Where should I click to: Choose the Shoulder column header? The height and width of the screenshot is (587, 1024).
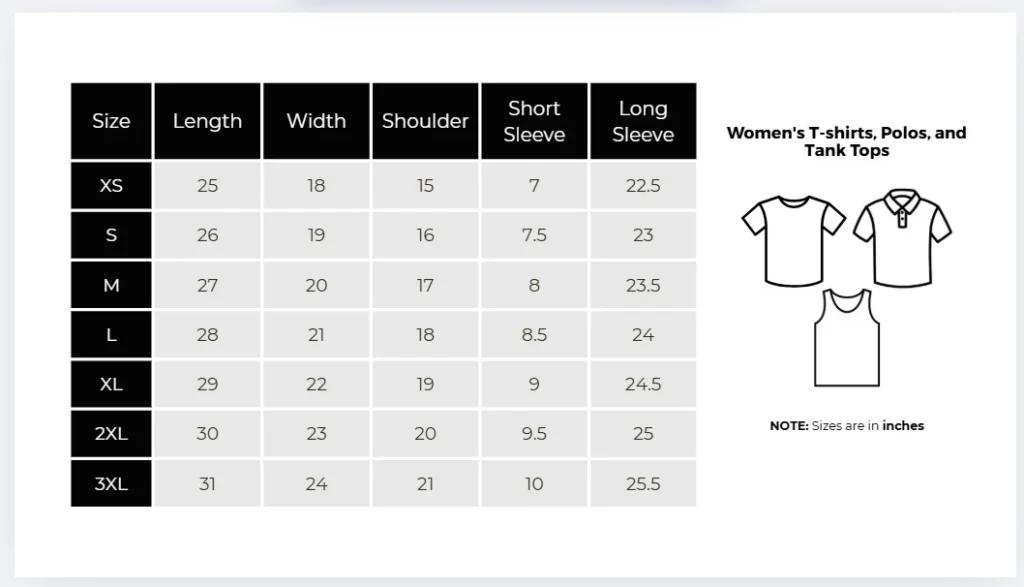click(x=425, y=121)
